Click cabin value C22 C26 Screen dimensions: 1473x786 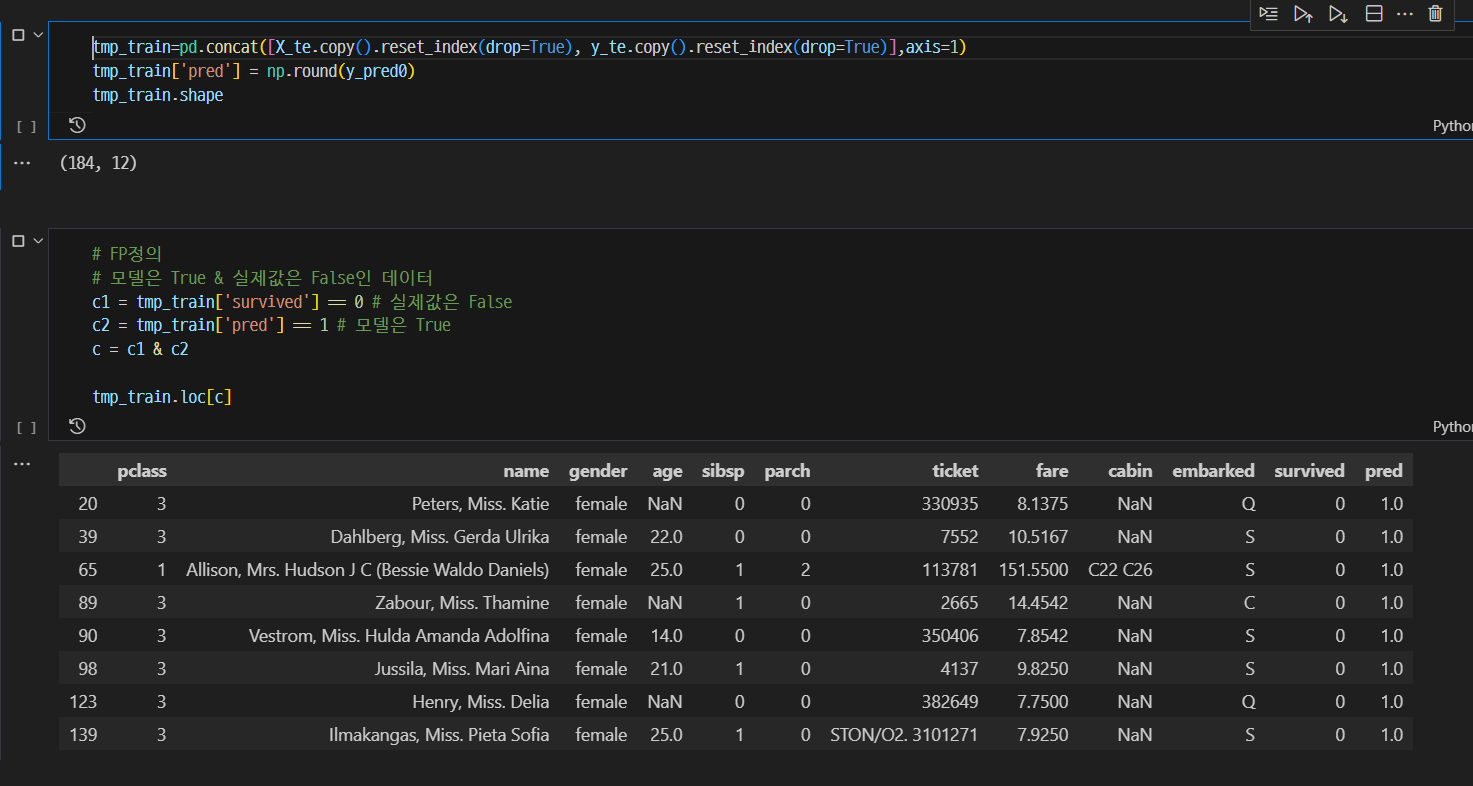1120,570
